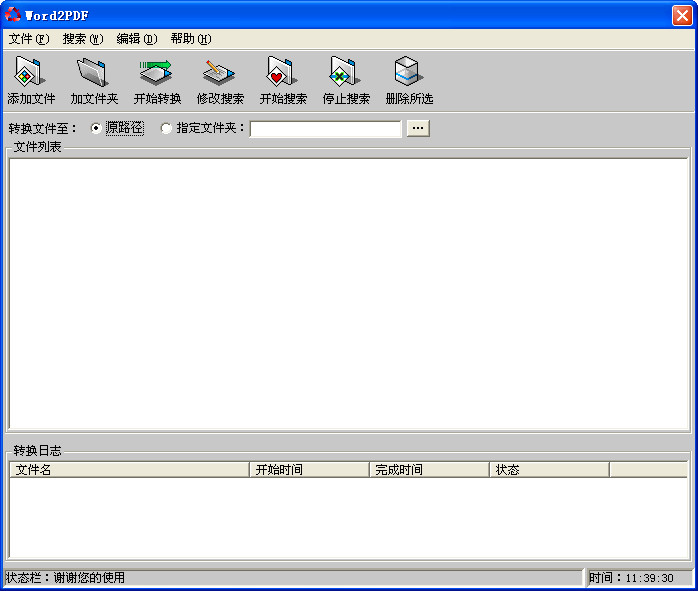This screenshot has height=591, width=698.
Task: Click the 文件名 column header
Action: click(x=129, y=470)
